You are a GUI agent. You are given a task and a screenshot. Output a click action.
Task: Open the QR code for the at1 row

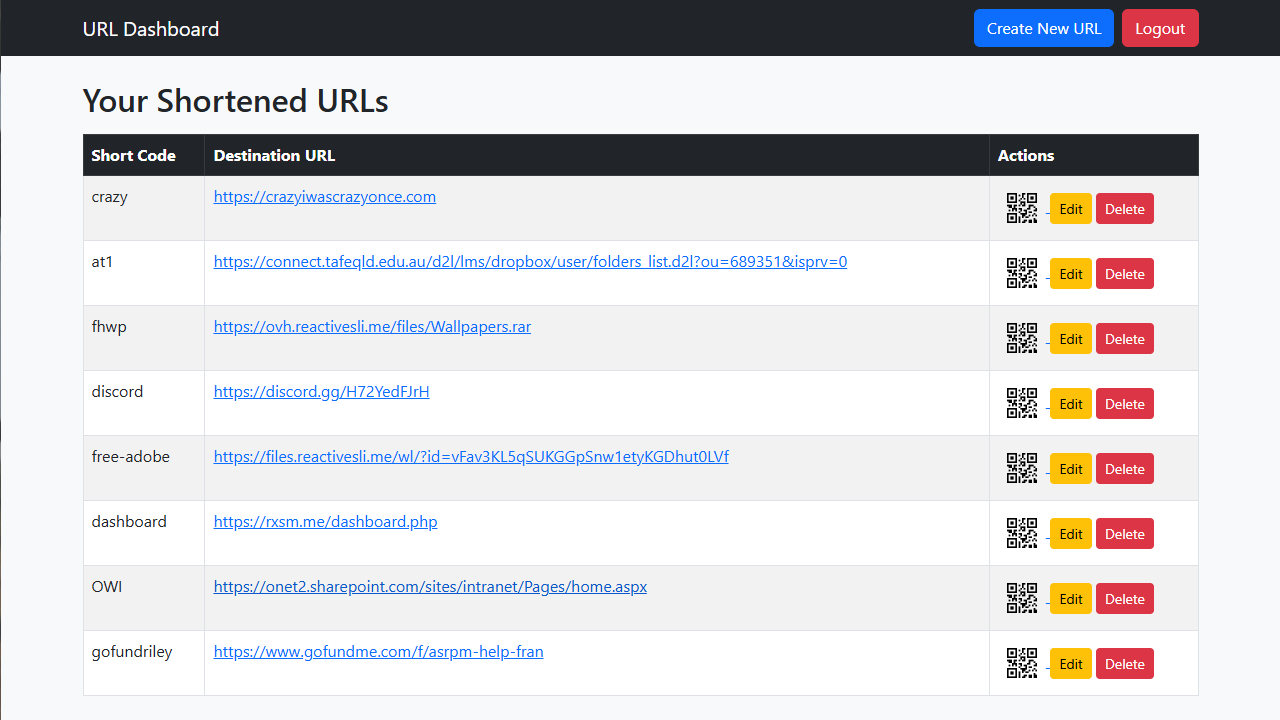[x=1022, y=274]
